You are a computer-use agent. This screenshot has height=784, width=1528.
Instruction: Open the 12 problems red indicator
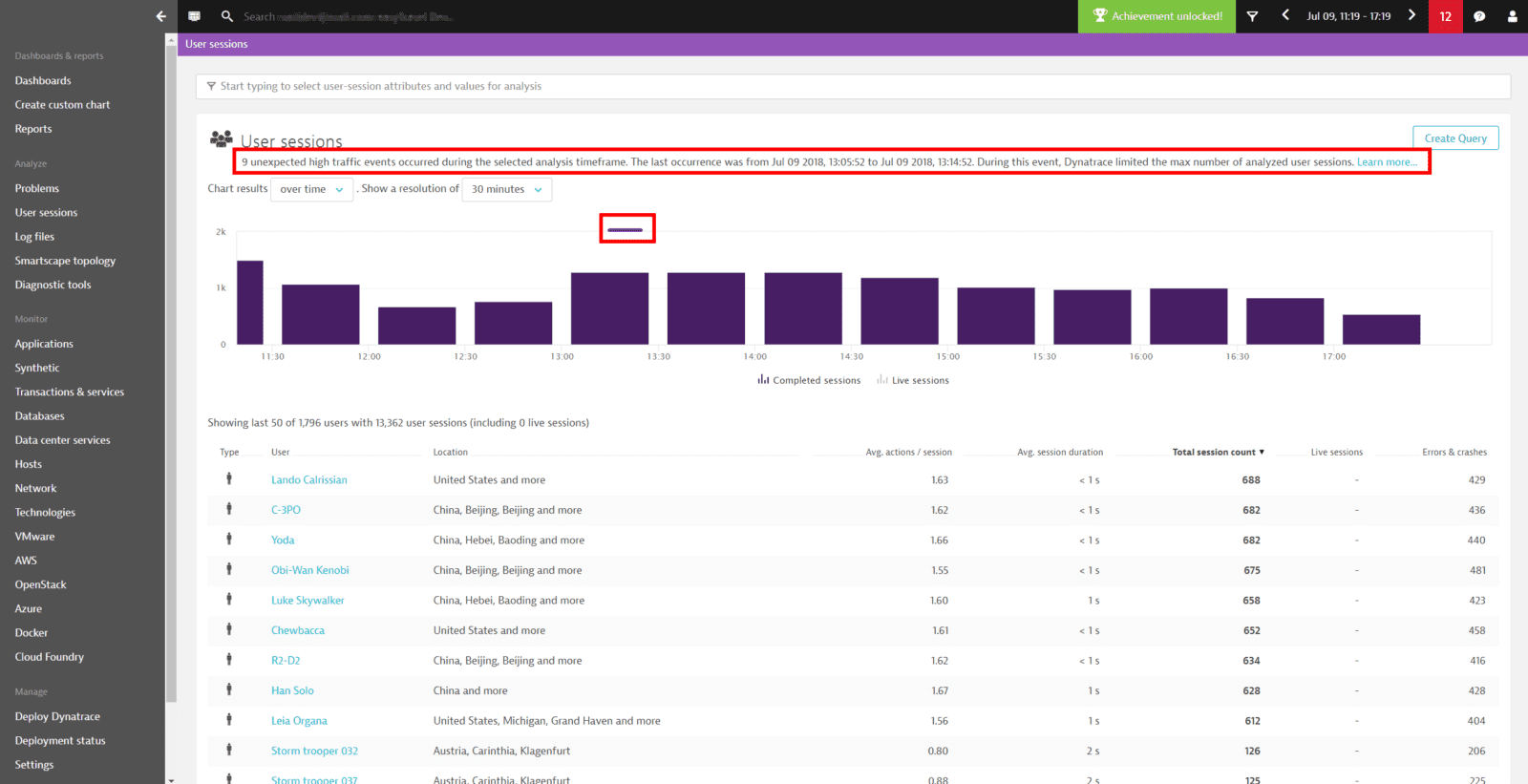coord(1445,16)
